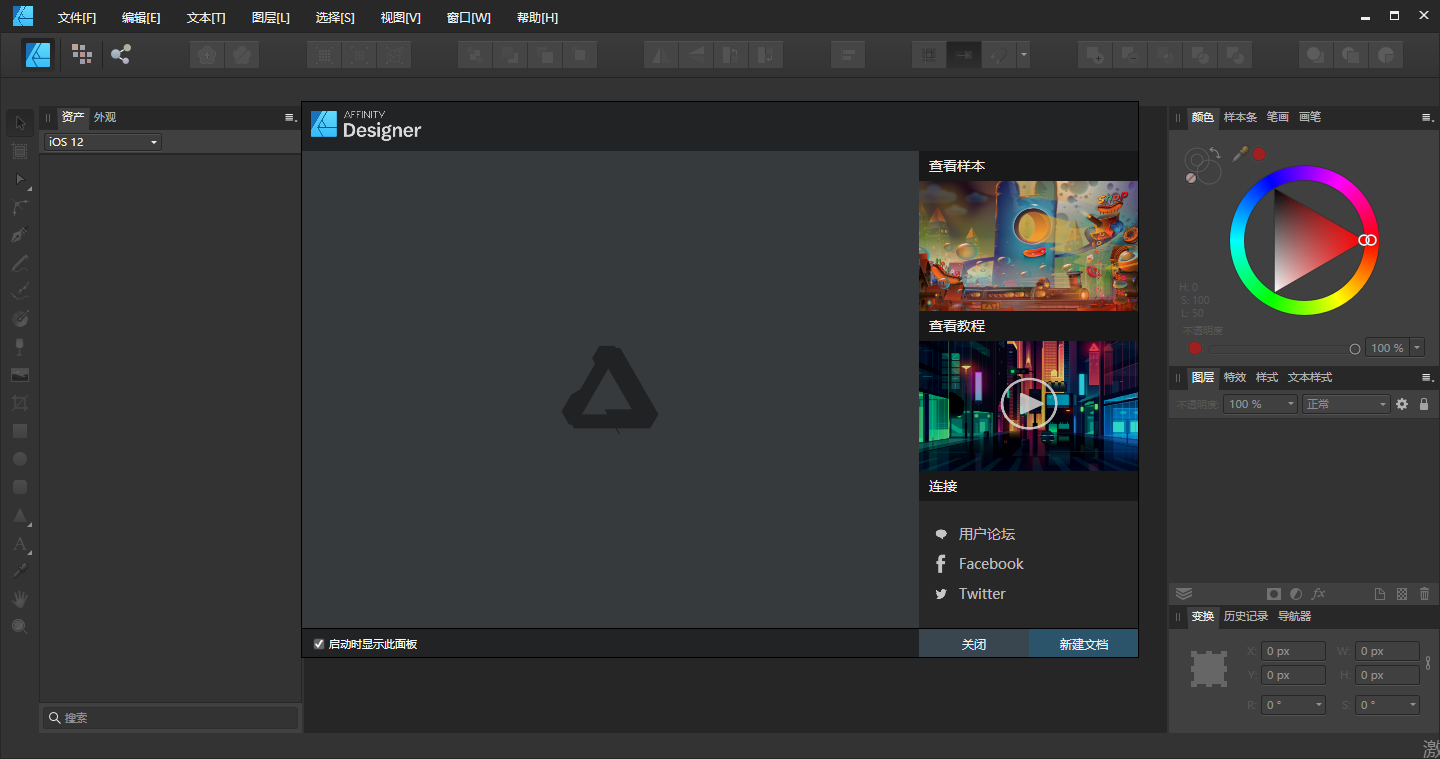This screenshot has width=1440, height=759.
Task: Click the mask layer icon
Action: [1273, 594]
